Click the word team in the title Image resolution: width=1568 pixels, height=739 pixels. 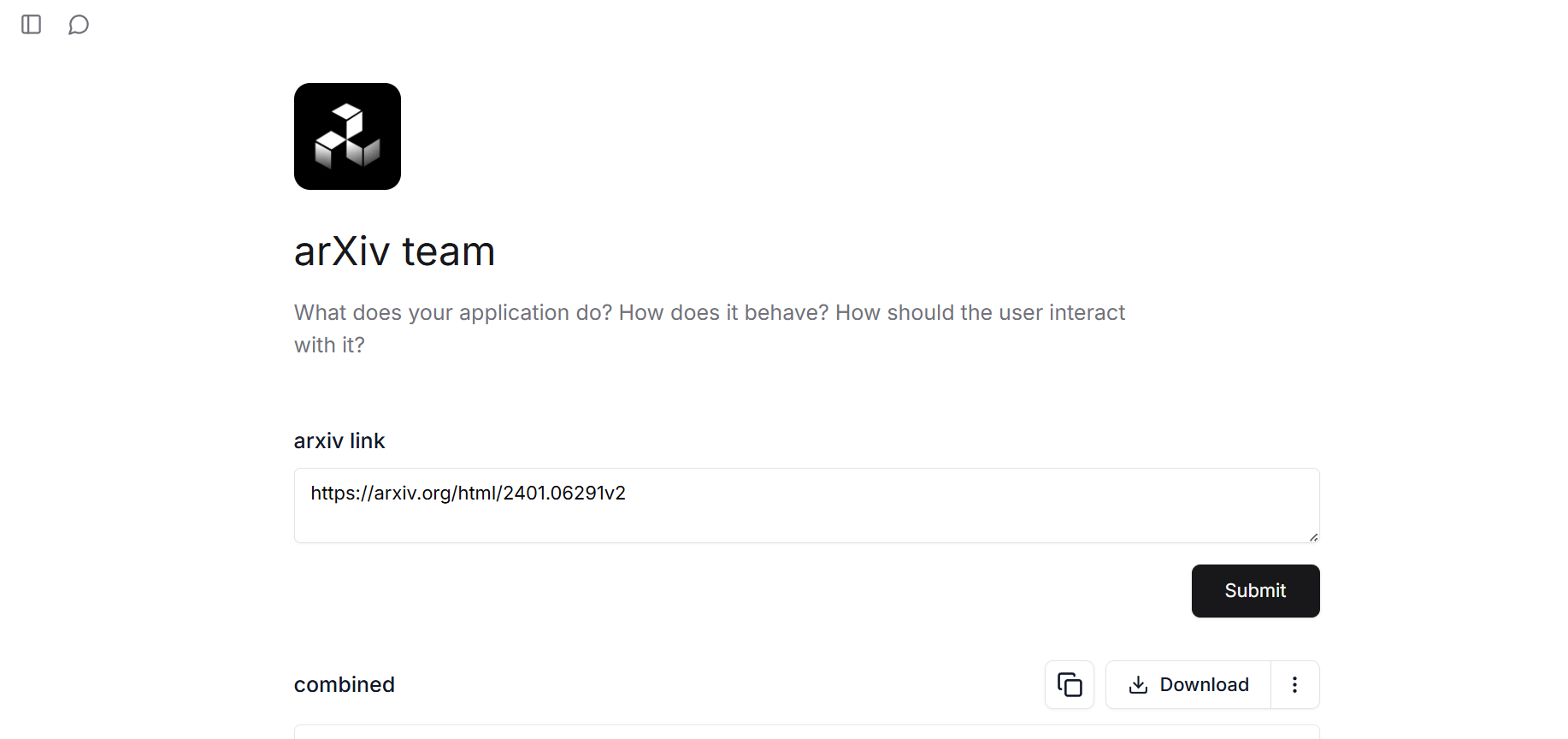pos(448,251)
